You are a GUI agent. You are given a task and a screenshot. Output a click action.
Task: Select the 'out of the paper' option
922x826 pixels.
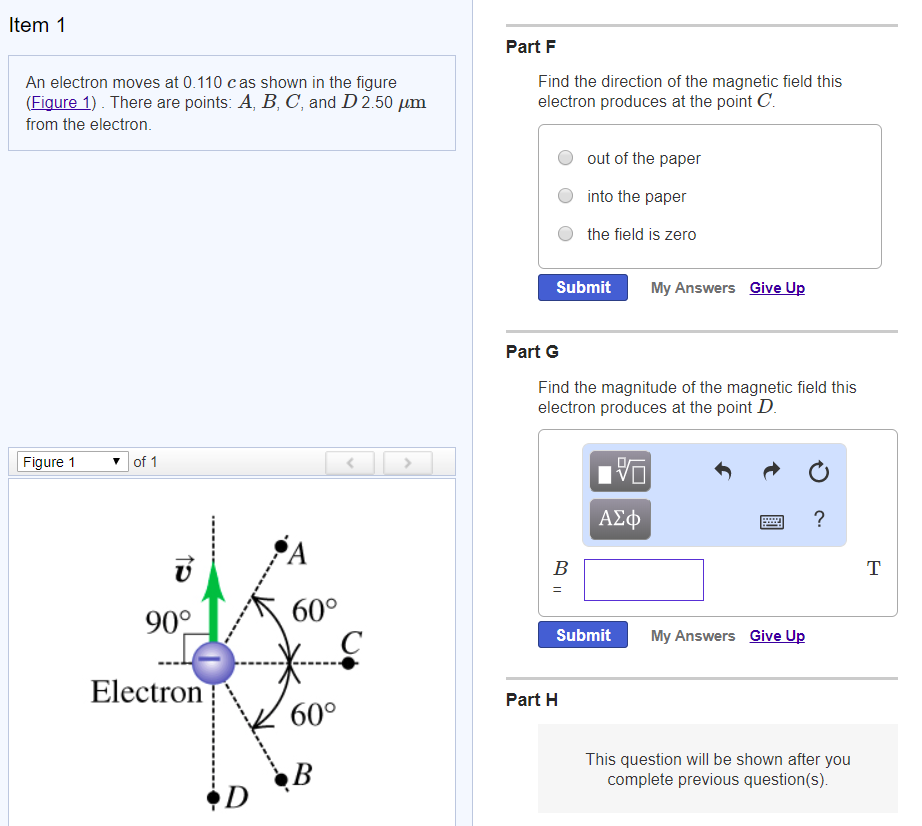[565, 157]
